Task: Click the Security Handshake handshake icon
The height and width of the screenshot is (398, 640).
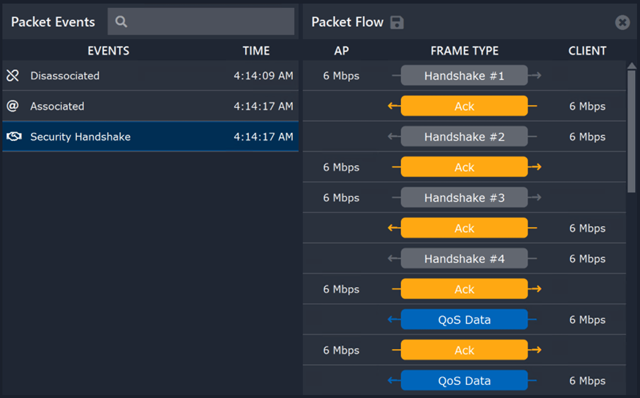Action: coord(14,136)
